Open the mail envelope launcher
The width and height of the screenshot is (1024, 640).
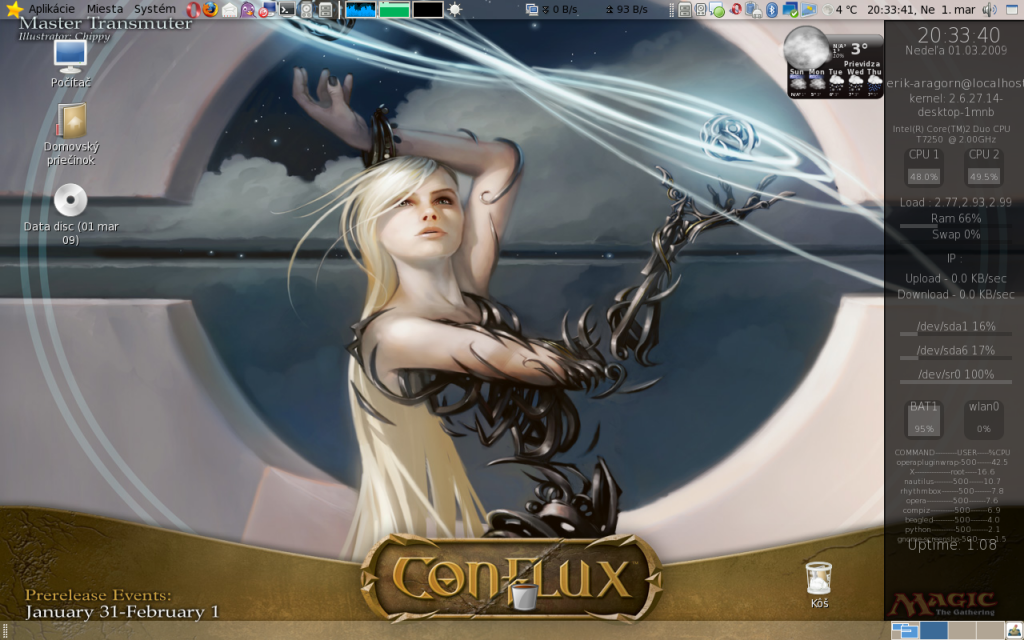pyautogui.click(x=229, y=9)
